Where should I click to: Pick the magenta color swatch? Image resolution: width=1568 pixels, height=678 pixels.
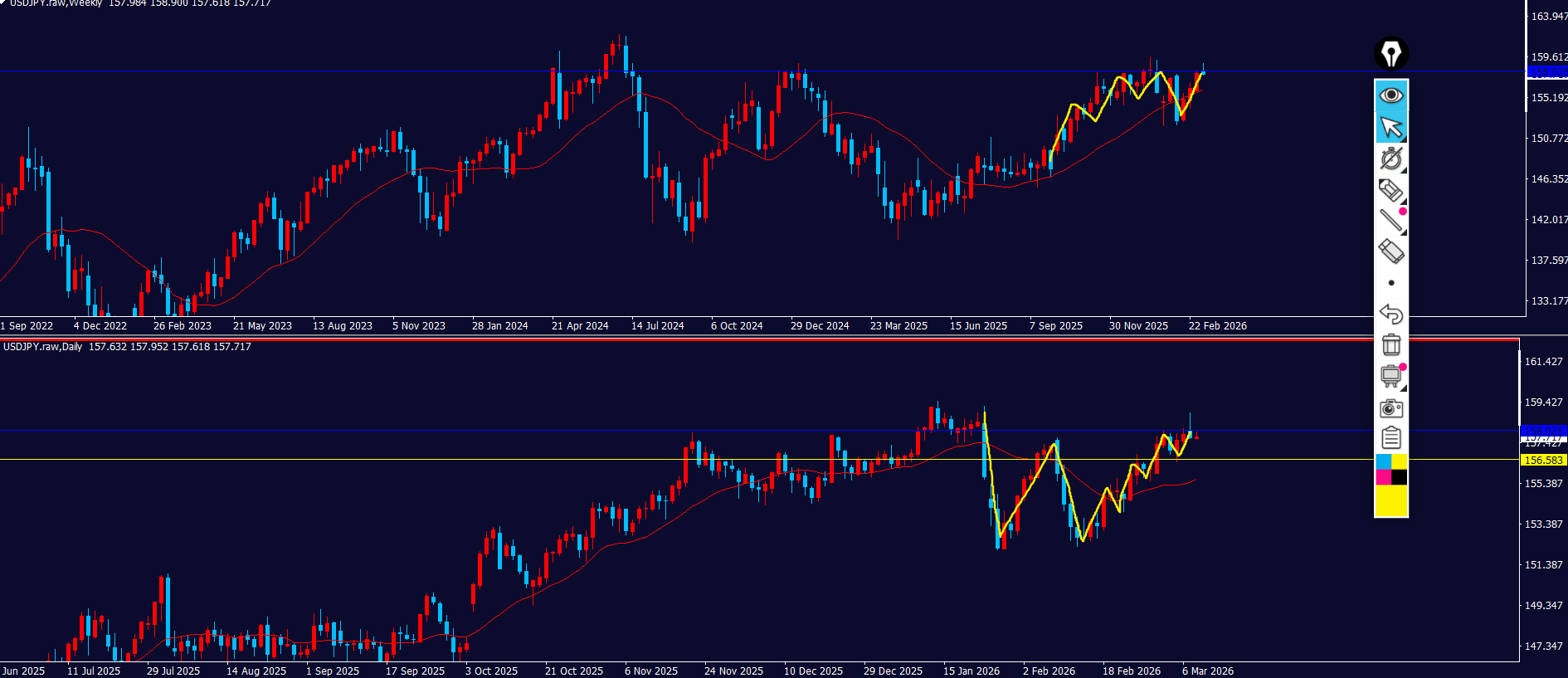1383,477
